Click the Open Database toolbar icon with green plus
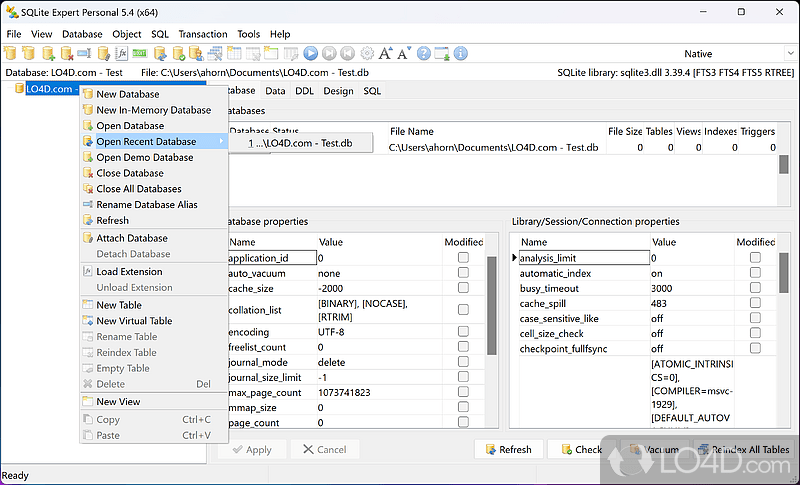 pos(48,53)
